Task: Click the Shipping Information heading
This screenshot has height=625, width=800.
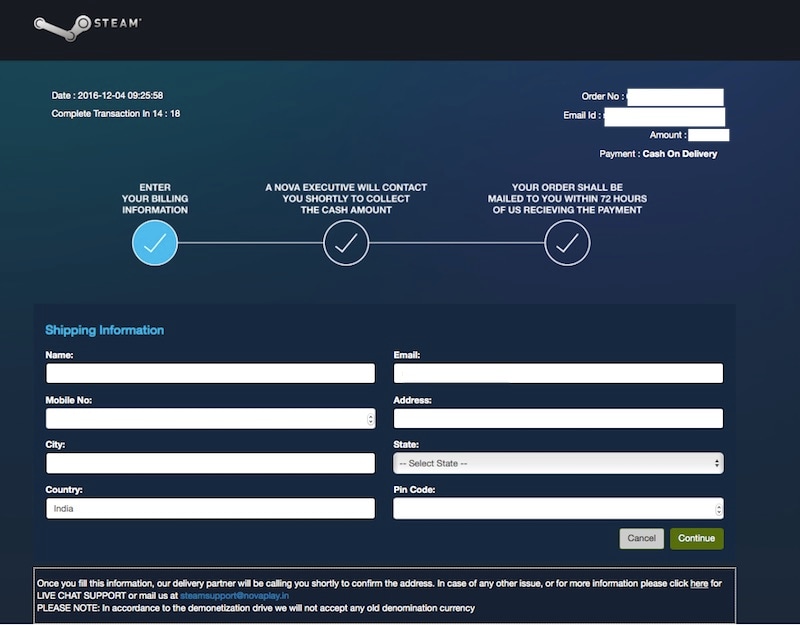Action: tap(105, 330)
